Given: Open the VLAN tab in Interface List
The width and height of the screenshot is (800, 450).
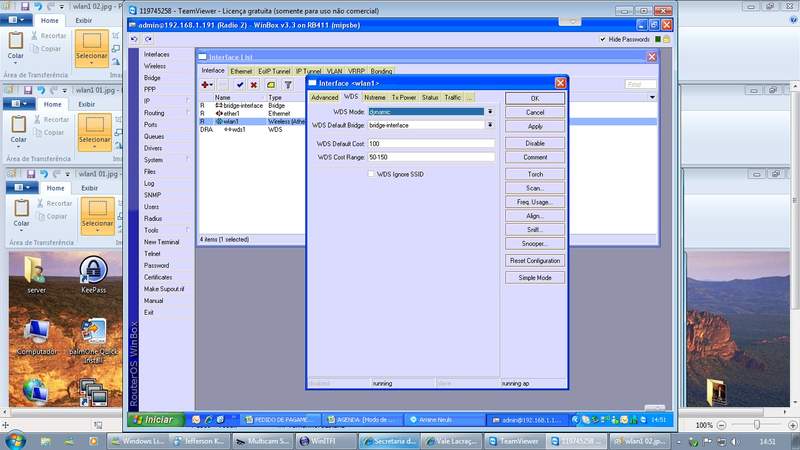Looking at the screenshot, I should pos(334,71).
